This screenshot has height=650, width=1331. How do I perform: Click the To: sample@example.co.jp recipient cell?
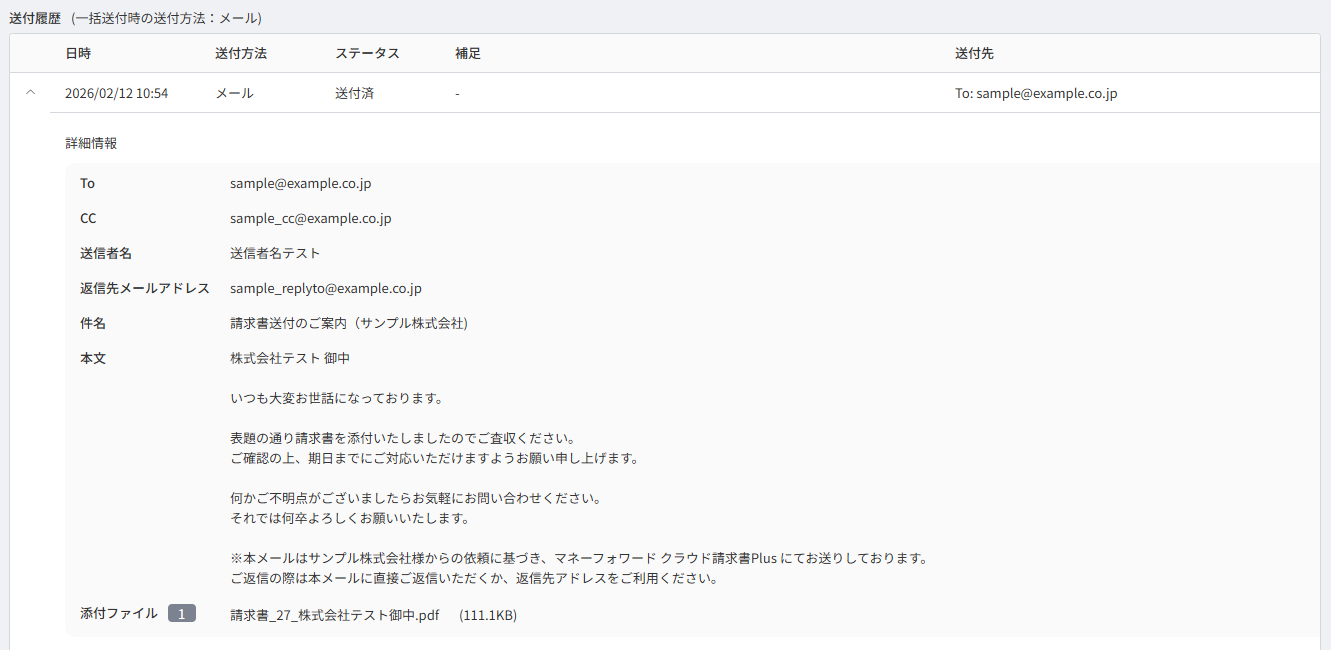point(1036,93)
